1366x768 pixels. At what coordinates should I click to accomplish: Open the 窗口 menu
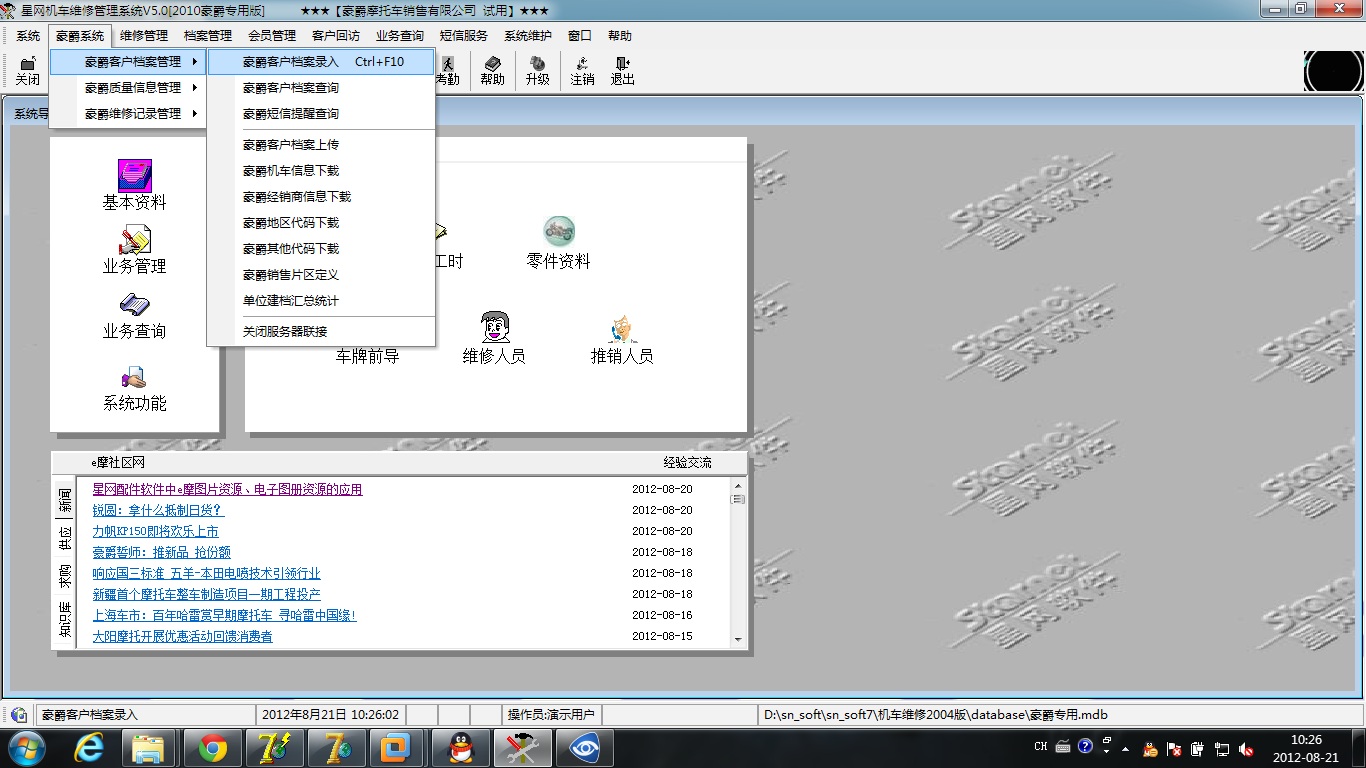click(x=580, y=35)
